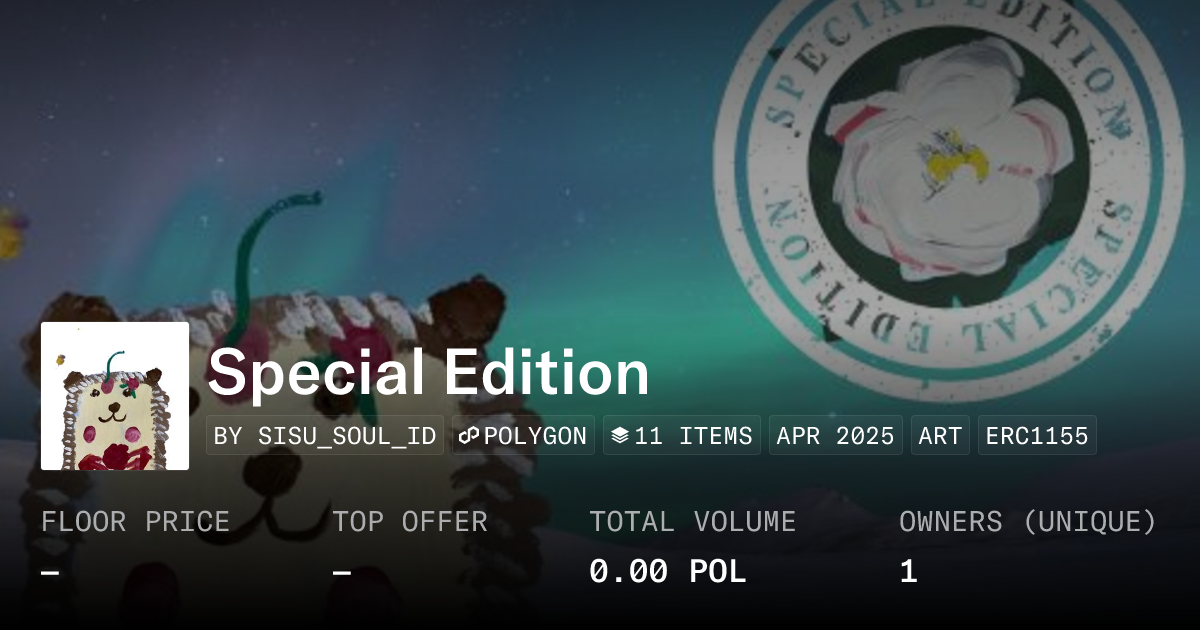Click the ERC1155 token standard badge

(x=1037, y=436)
